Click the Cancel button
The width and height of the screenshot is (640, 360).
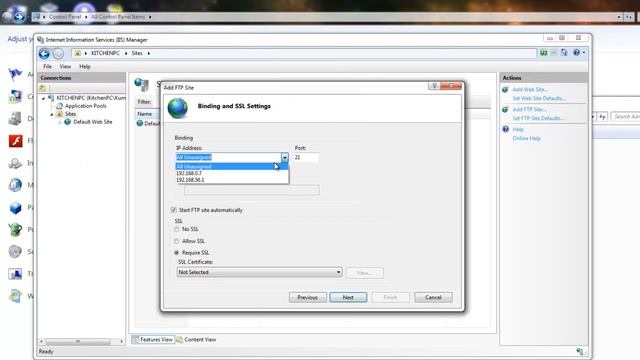coord(433,298)
